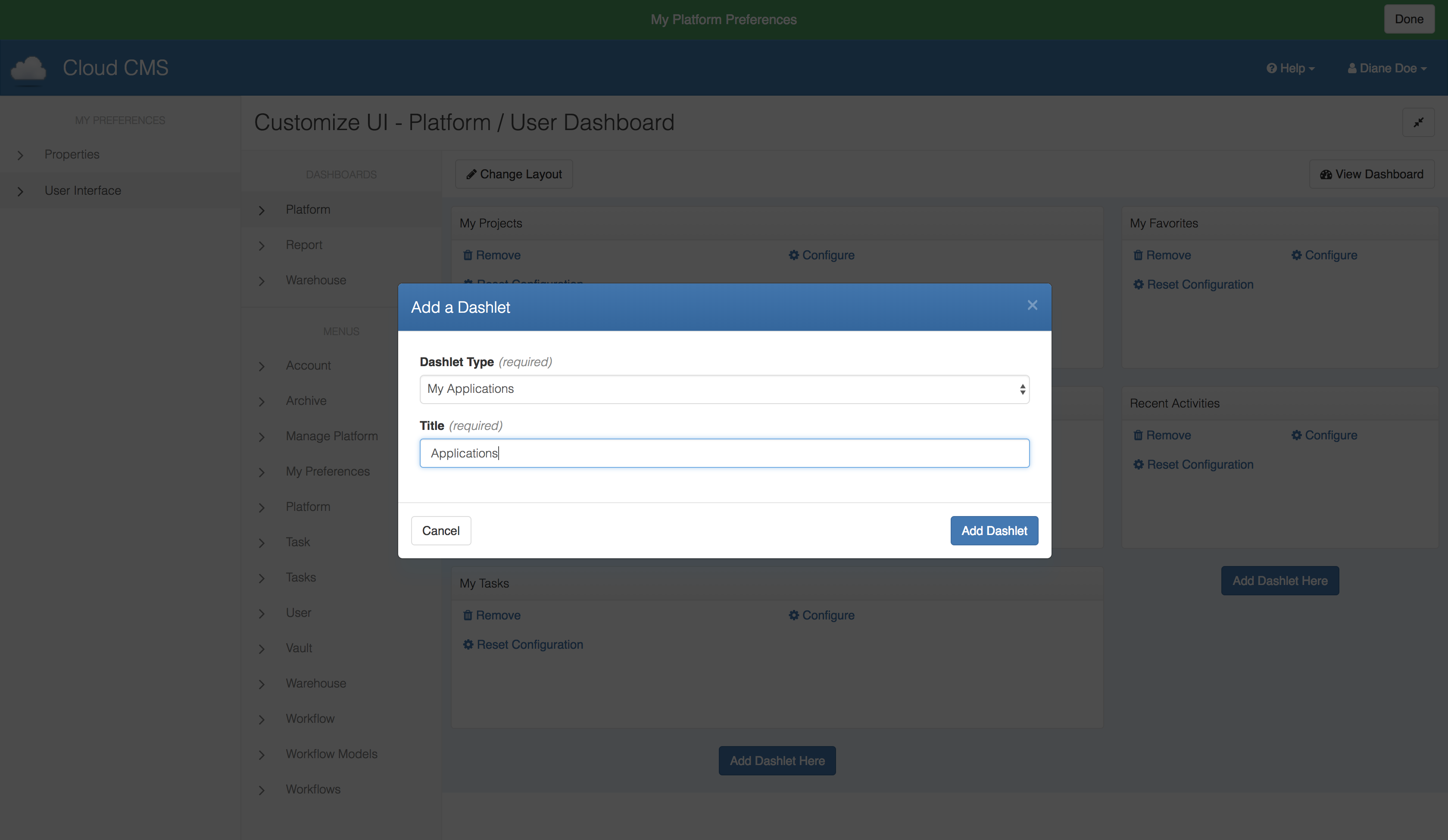Click Cancel in the dialog
This screenshot has width=1448, height=840.
coord(441,530)
